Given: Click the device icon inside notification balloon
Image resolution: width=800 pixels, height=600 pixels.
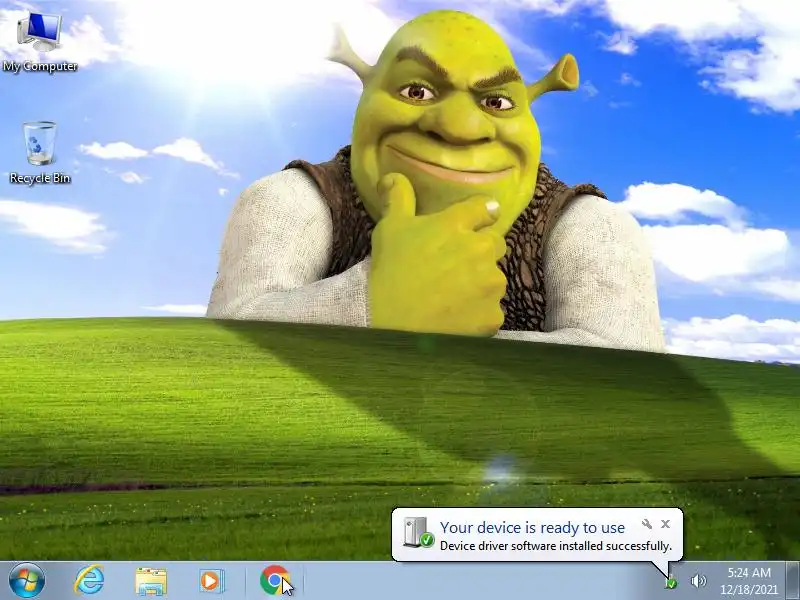Looking at the screenshot, I should [x=418, y=533].
